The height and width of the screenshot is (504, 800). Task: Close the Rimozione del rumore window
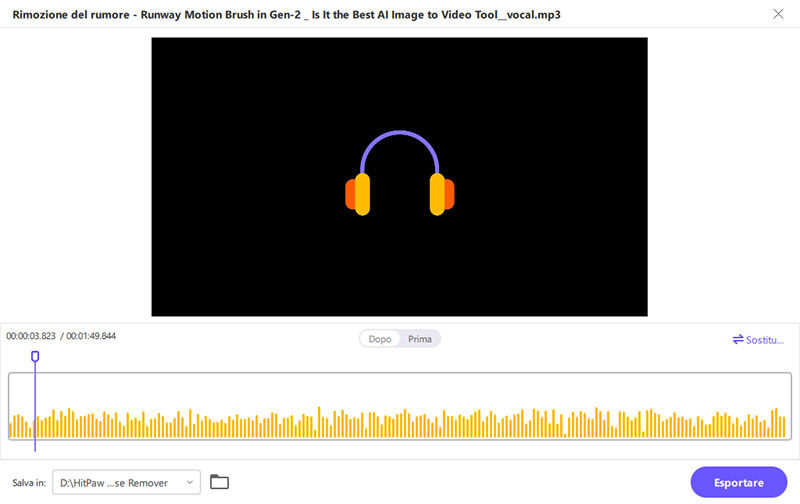click(x=779, y=14)
